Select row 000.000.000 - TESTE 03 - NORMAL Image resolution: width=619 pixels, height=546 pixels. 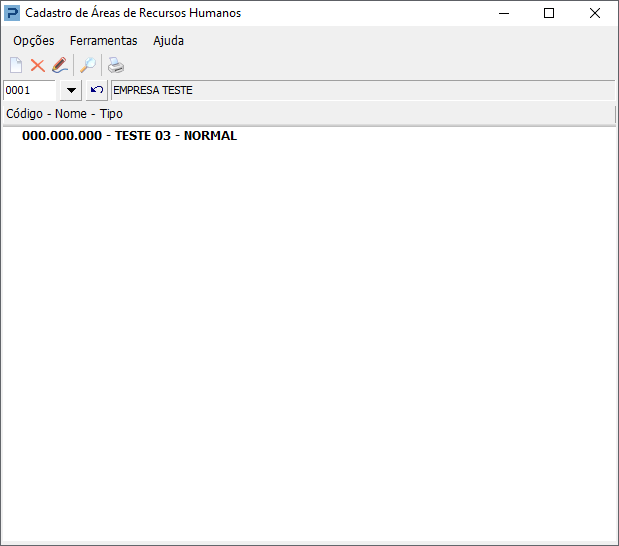point(129,136)
